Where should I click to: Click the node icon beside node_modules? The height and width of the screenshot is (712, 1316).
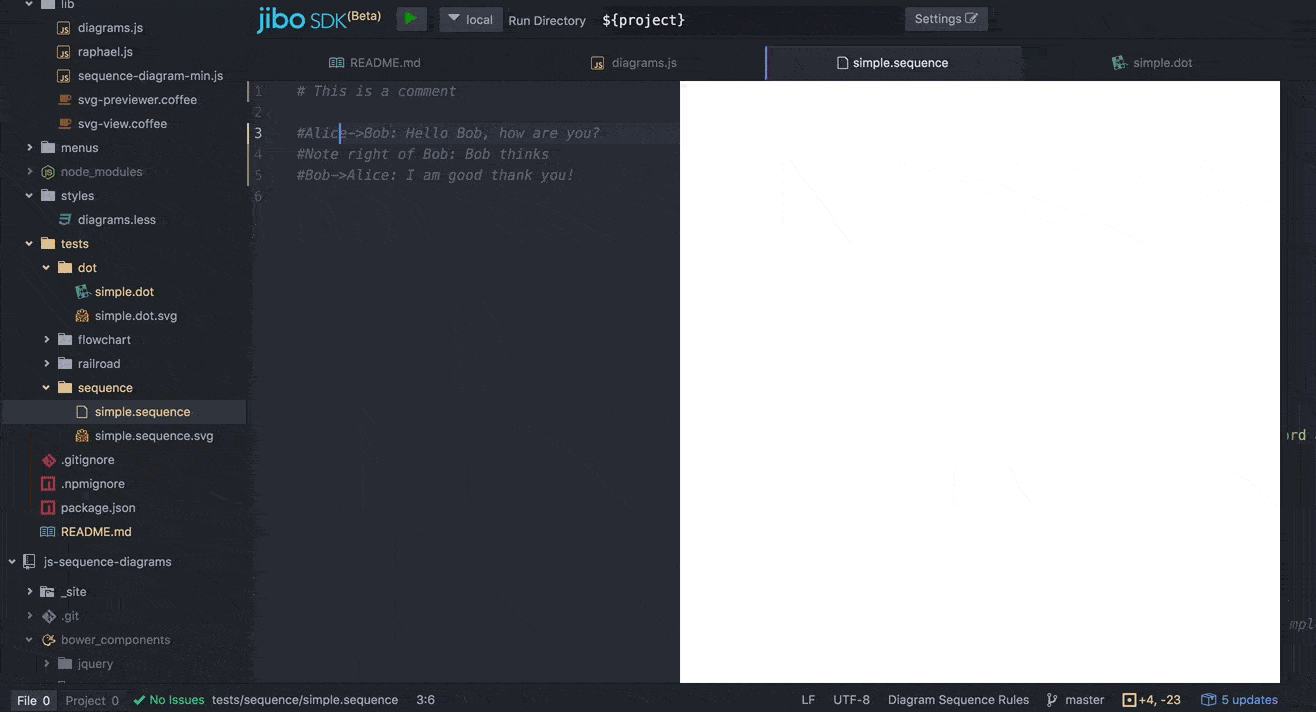pyautogui.click(x=47, y=172)
